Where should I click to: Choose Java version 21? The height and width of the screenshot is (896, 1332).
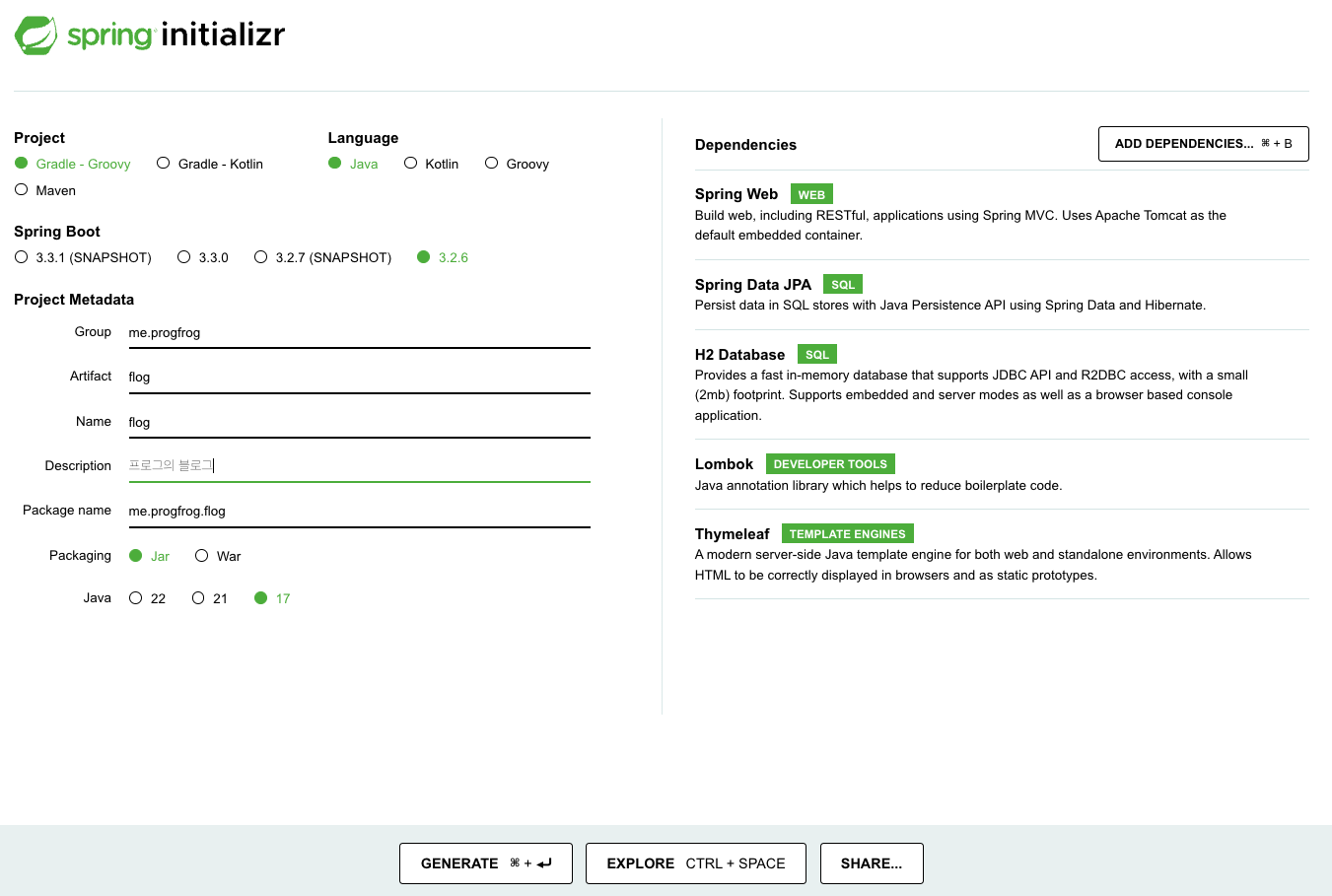[x=210, y=598]
